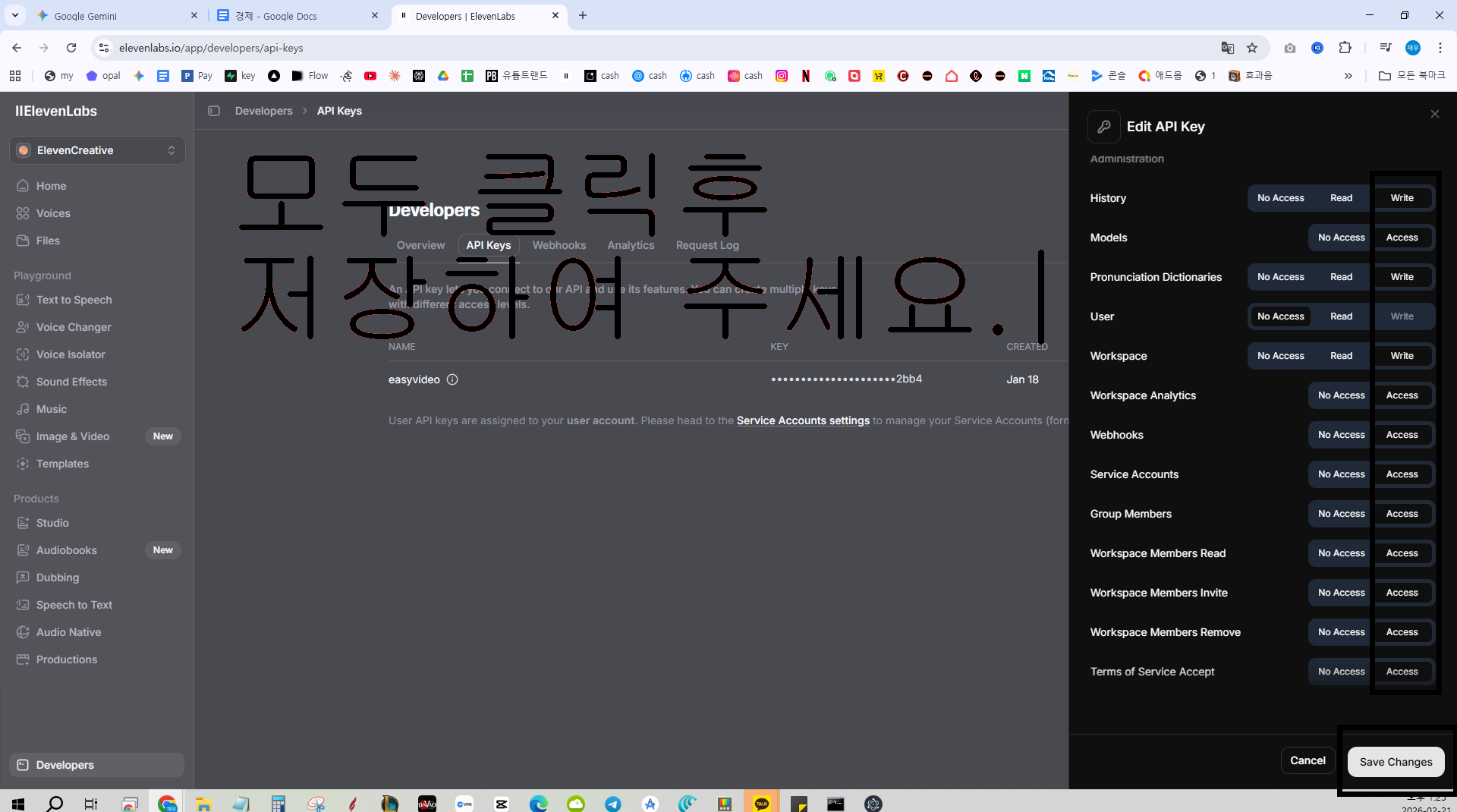Set Terms of Service Accept to Access
1457x812 pixels.
click(1402, 672)
